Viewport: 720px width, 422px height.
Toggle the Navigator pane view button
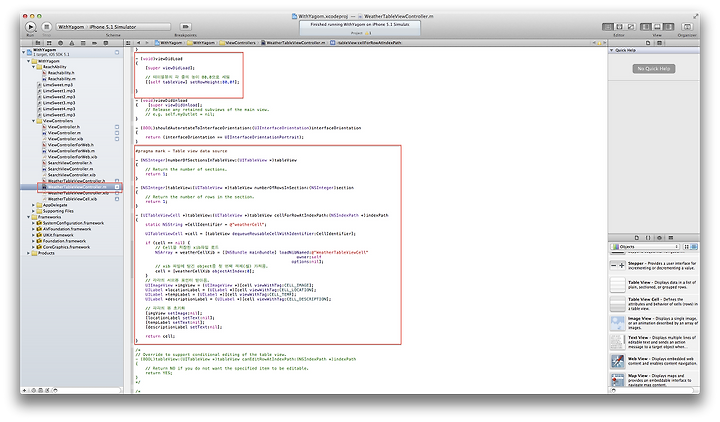(x=646, y=27)
